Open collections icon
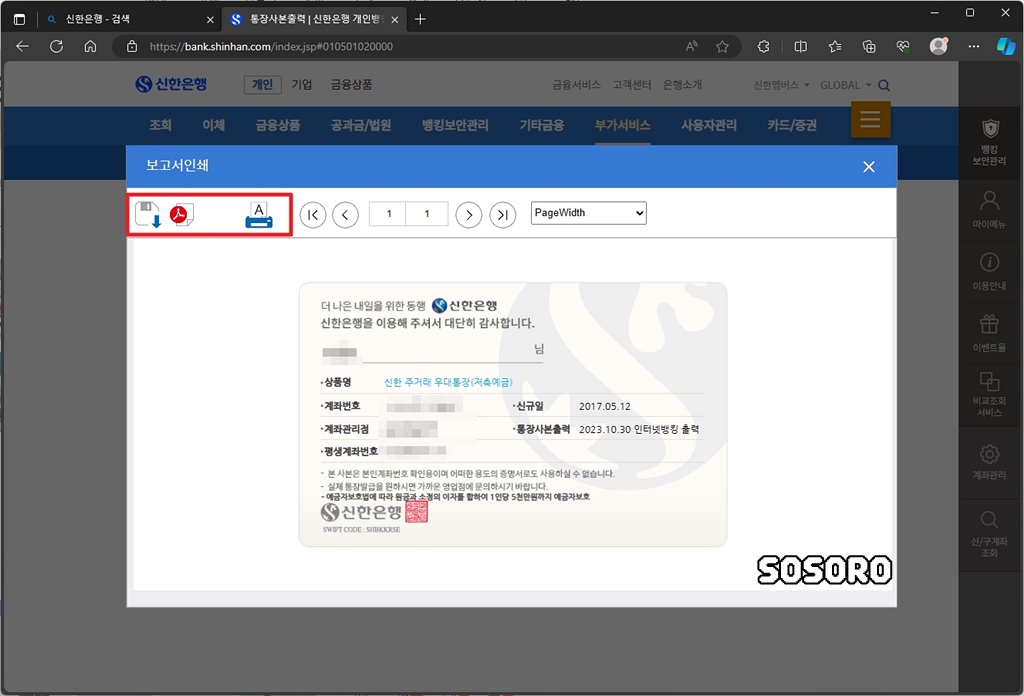Screen dimensions: 1024x696 pyautogui.click(x=869, y=46)
